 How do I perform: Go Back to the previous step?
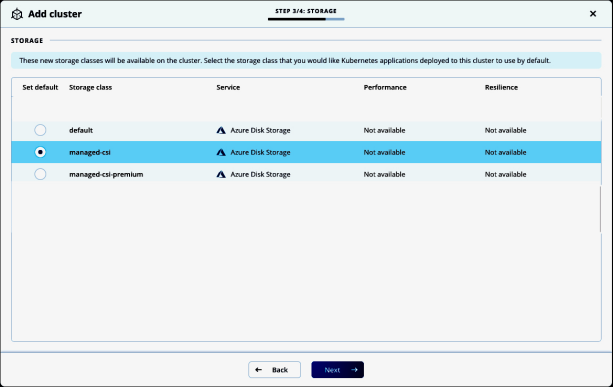pyautogui.click(x=274, y=370)
